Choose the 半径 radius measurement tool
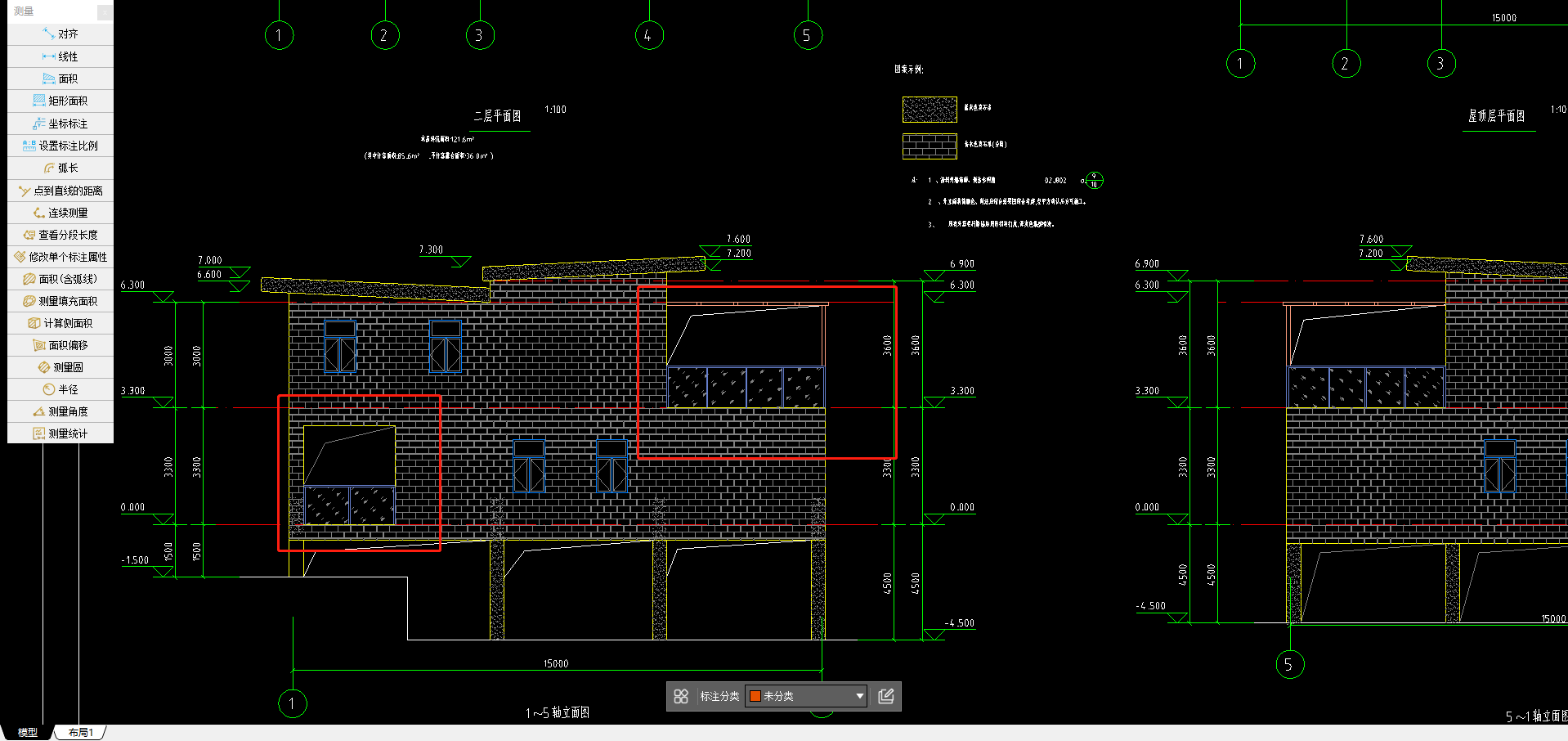 pyautogui.click(x=60, y=389)
